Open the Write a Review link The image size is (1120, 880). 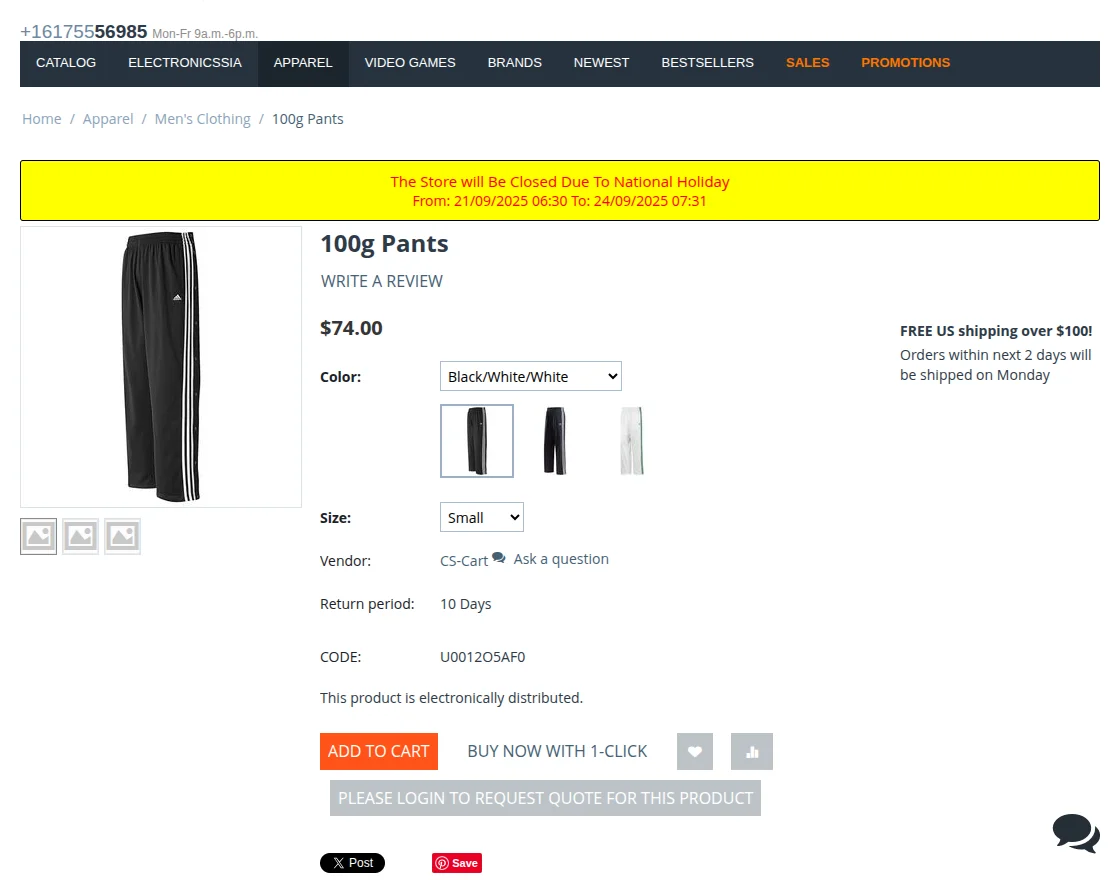click(x=381, y=281)
